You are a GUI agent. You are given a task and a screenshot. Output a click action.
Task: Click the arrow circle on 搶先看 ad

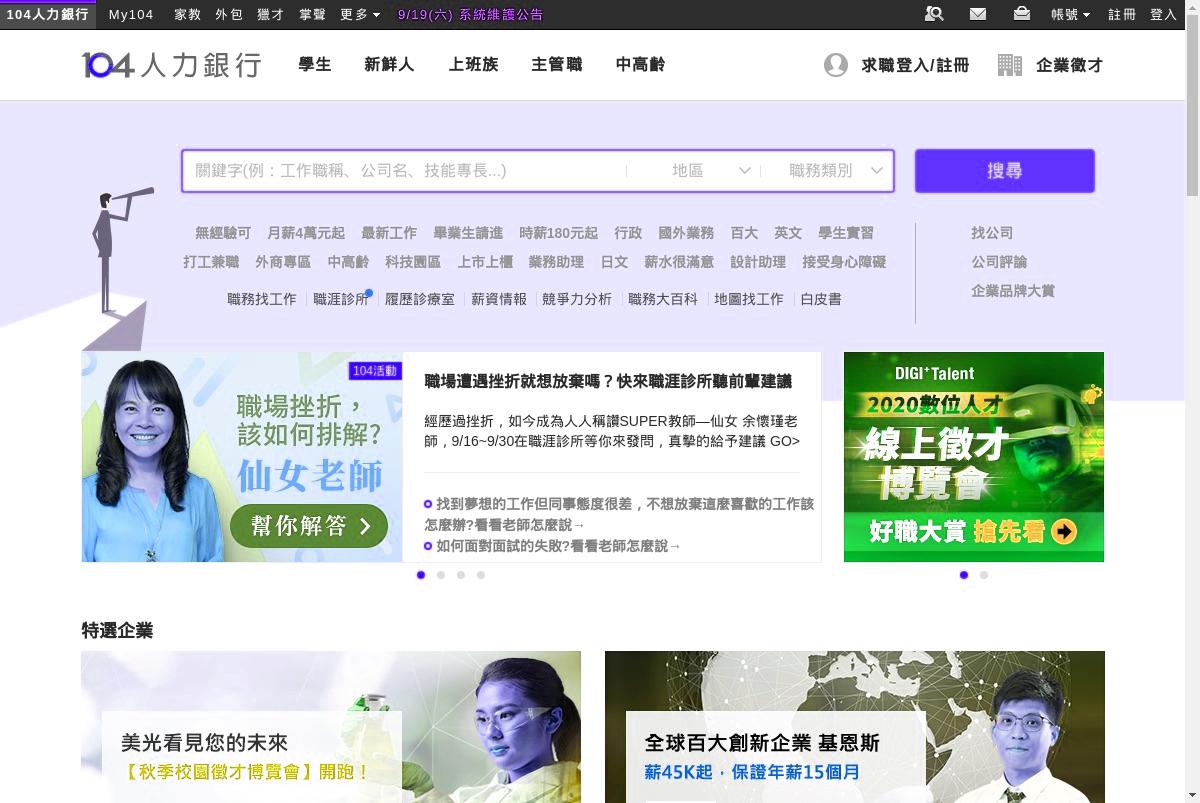1064,531
